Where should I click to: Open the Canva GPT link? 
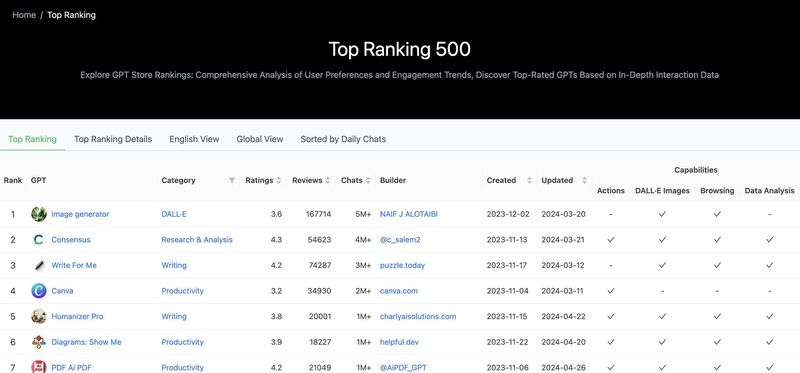click(62, 291)
